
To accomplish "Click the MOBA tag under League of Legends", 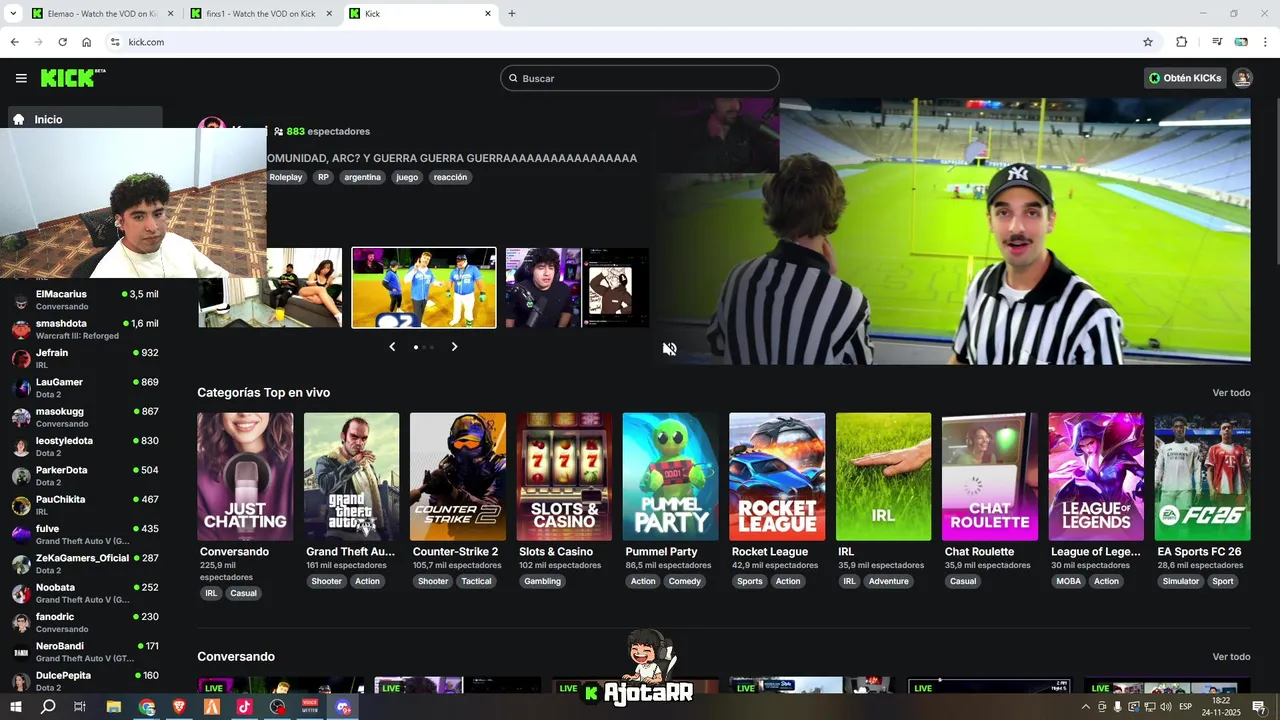I will tap(1068, 581).
